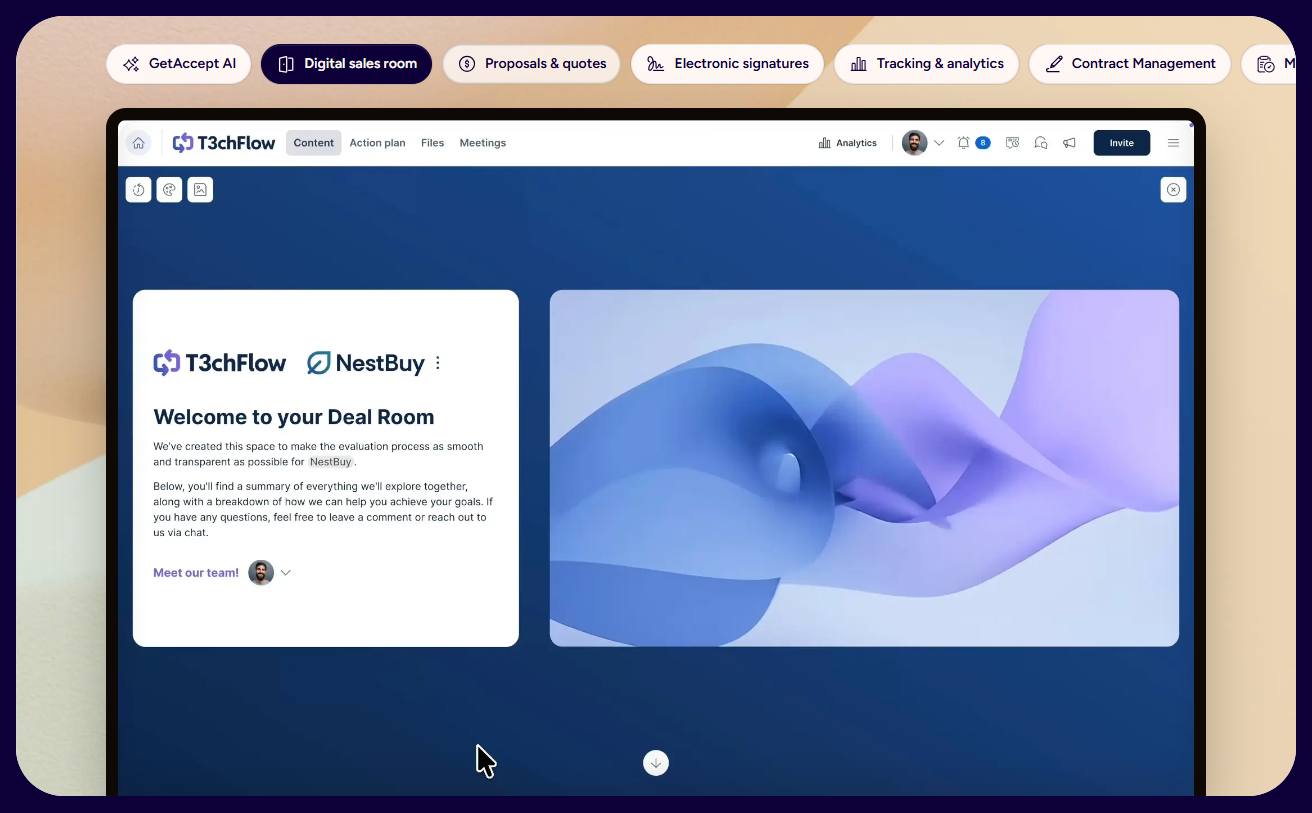Click the paragraph starting "Below, you'll find"

coord(323,510)
